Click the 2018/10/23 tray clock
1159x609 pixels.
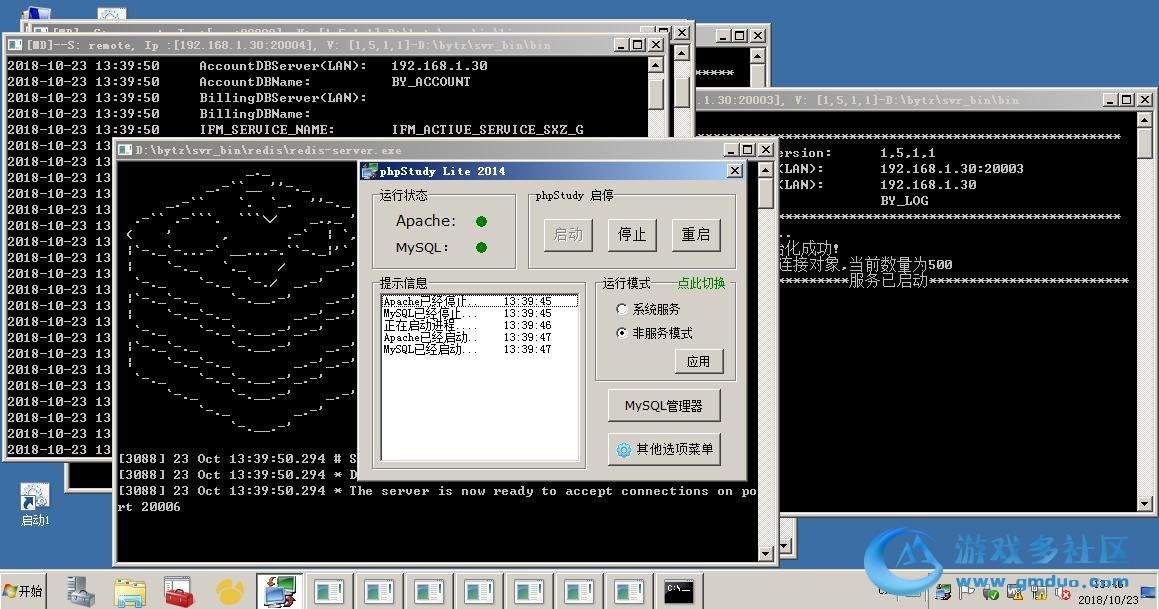1107,592
